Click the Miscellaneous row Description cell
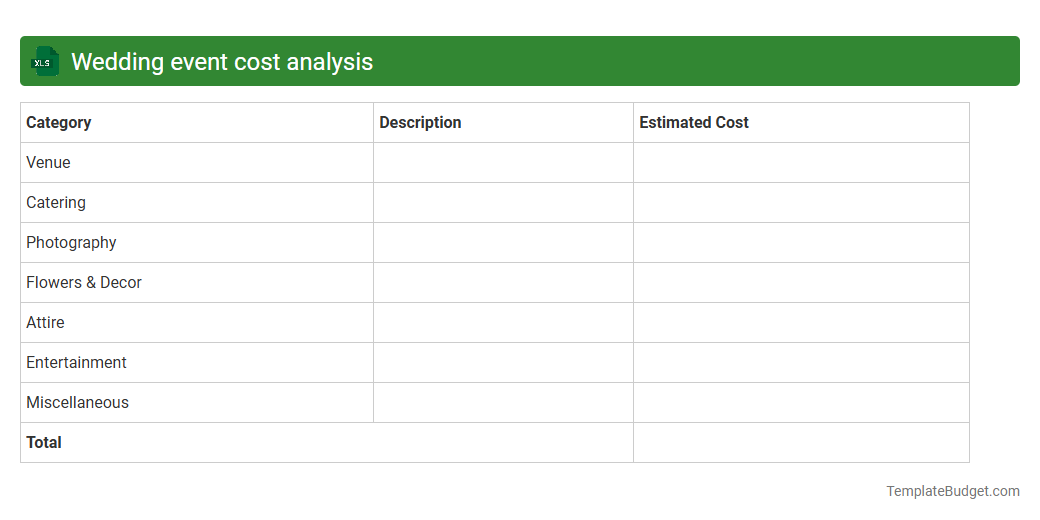Image resolution: width=1040 pixels, height=520 pixels. tap(503, 403)
